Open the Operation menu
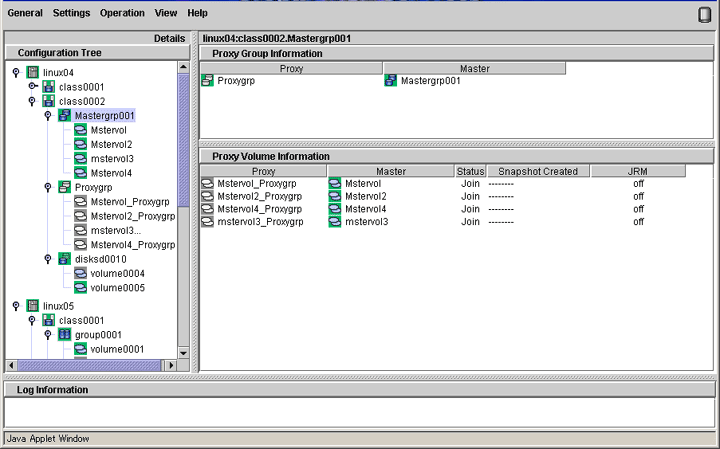 [x=122, y=13]
